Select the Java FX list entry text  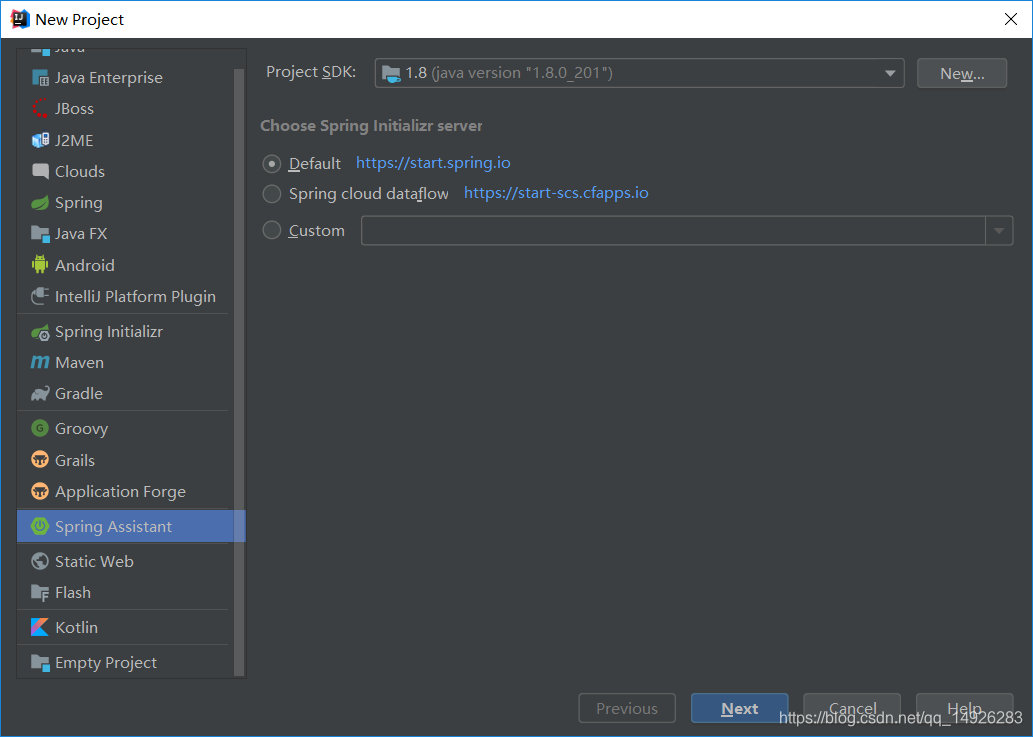point(81,234)
